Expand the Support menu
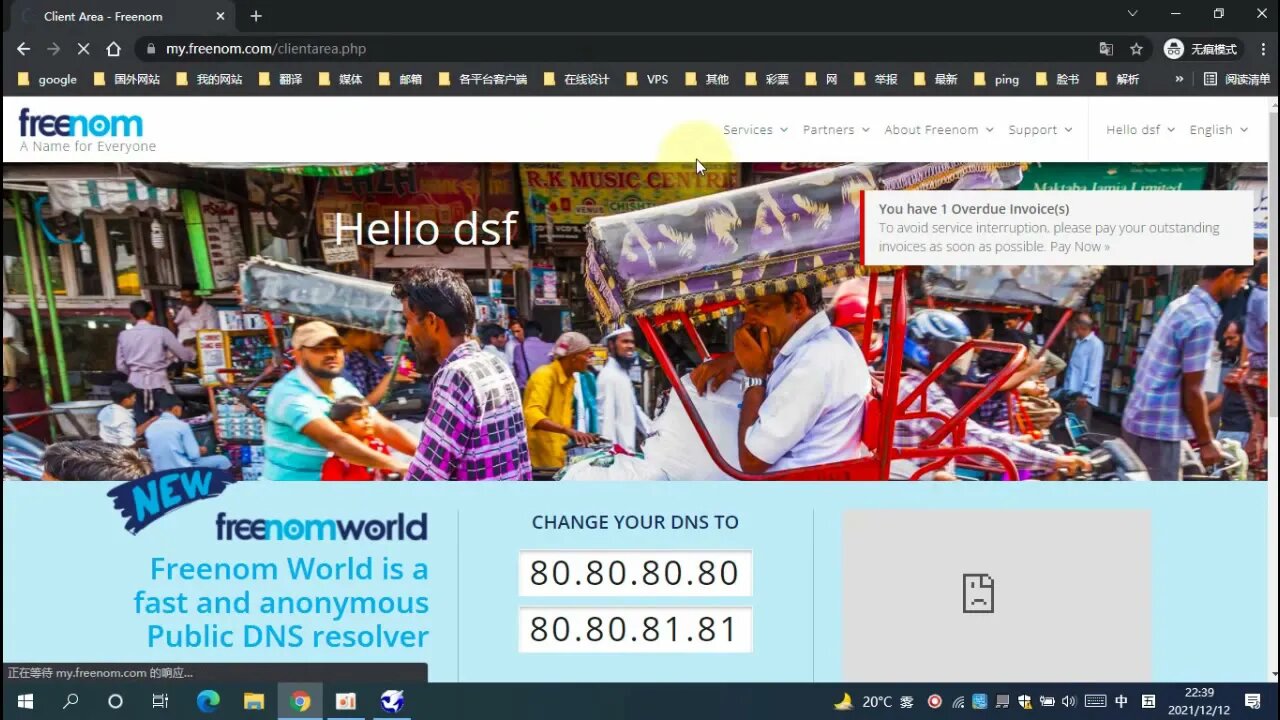This screenshot has width=1280, height=720. (1040, 130)
